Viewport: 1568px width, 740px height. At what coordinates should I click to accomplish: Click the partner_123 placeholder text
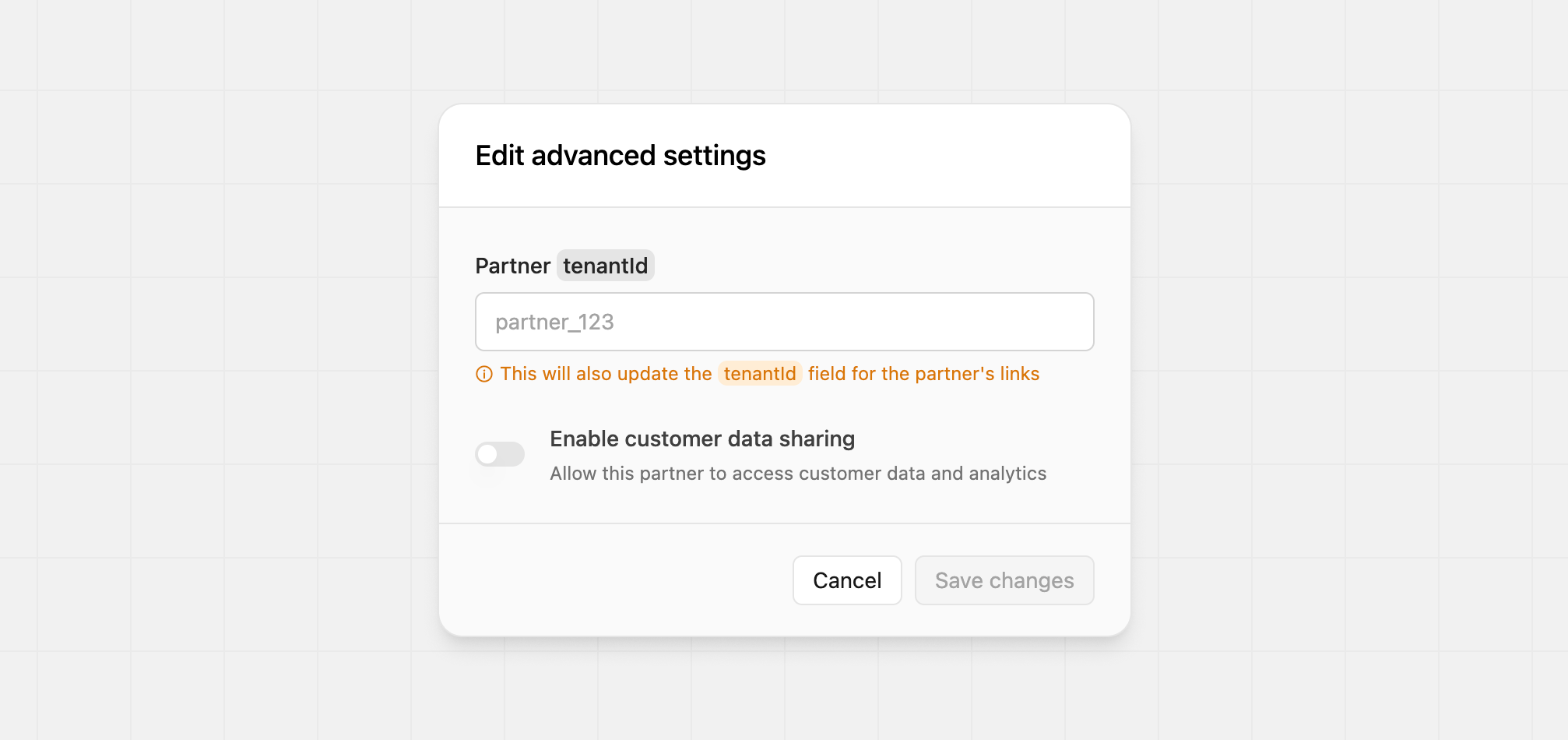pos(554,322)
